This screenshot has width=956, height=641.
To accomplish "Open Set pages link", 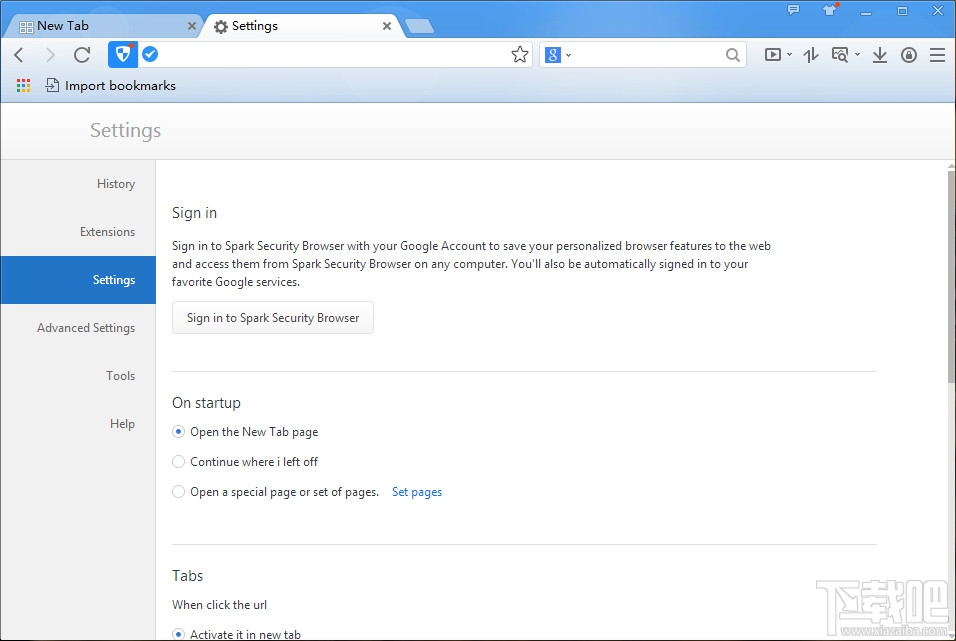I will 417,491.
